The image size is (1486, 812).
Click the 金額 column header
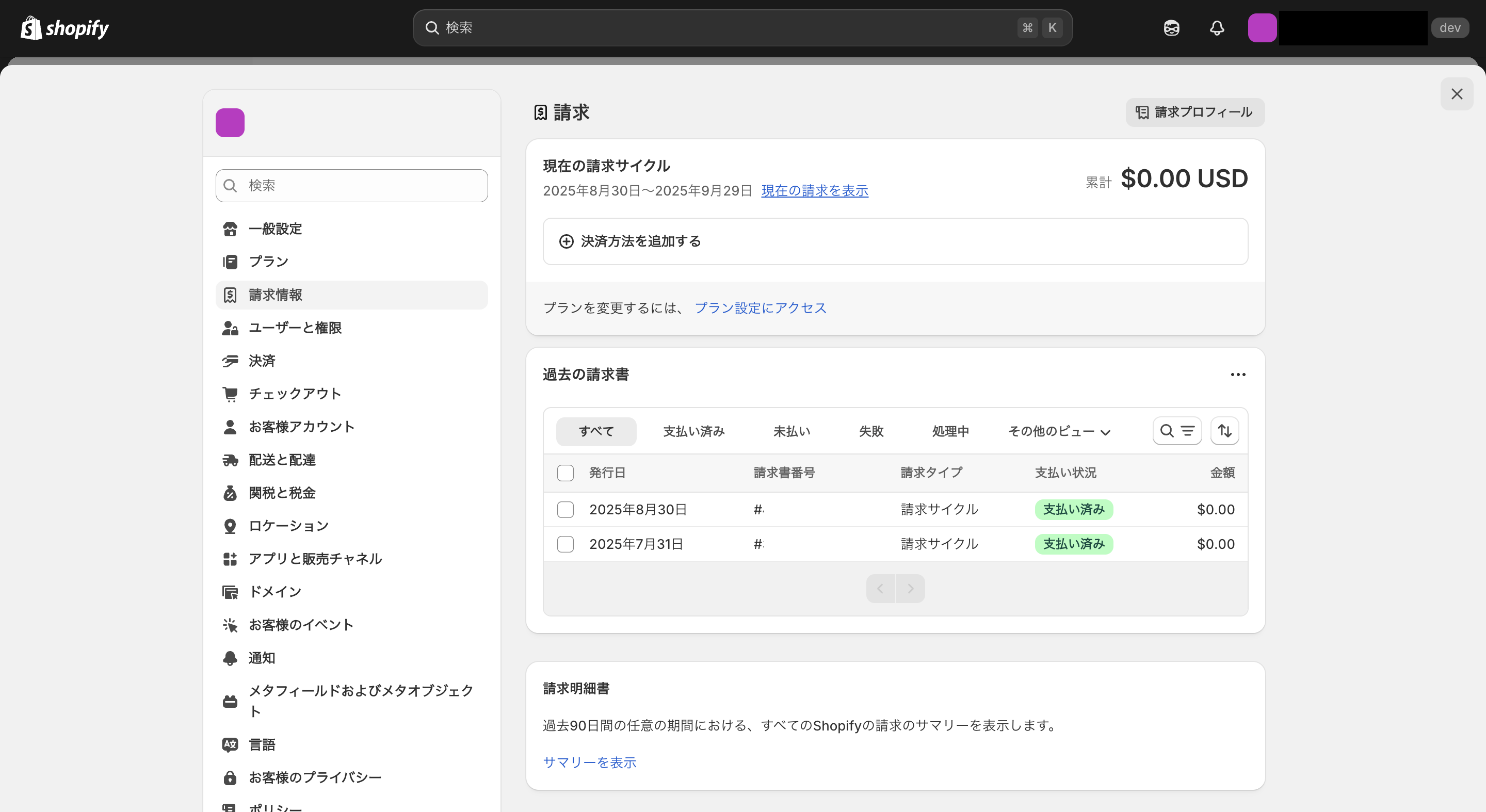[1222, 473]
